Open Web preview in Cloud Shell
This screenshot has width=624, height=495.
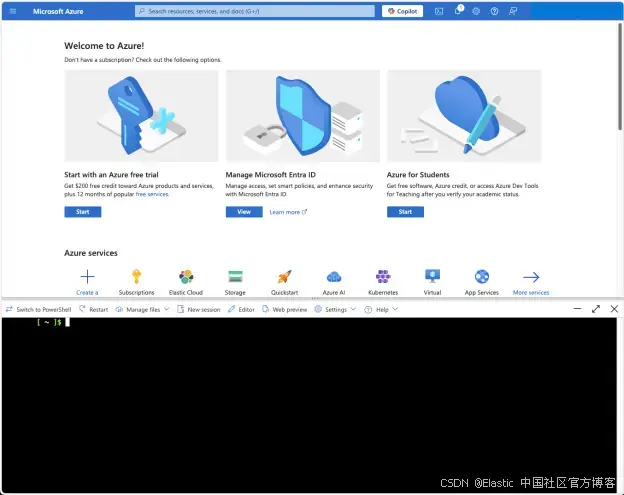285,310
